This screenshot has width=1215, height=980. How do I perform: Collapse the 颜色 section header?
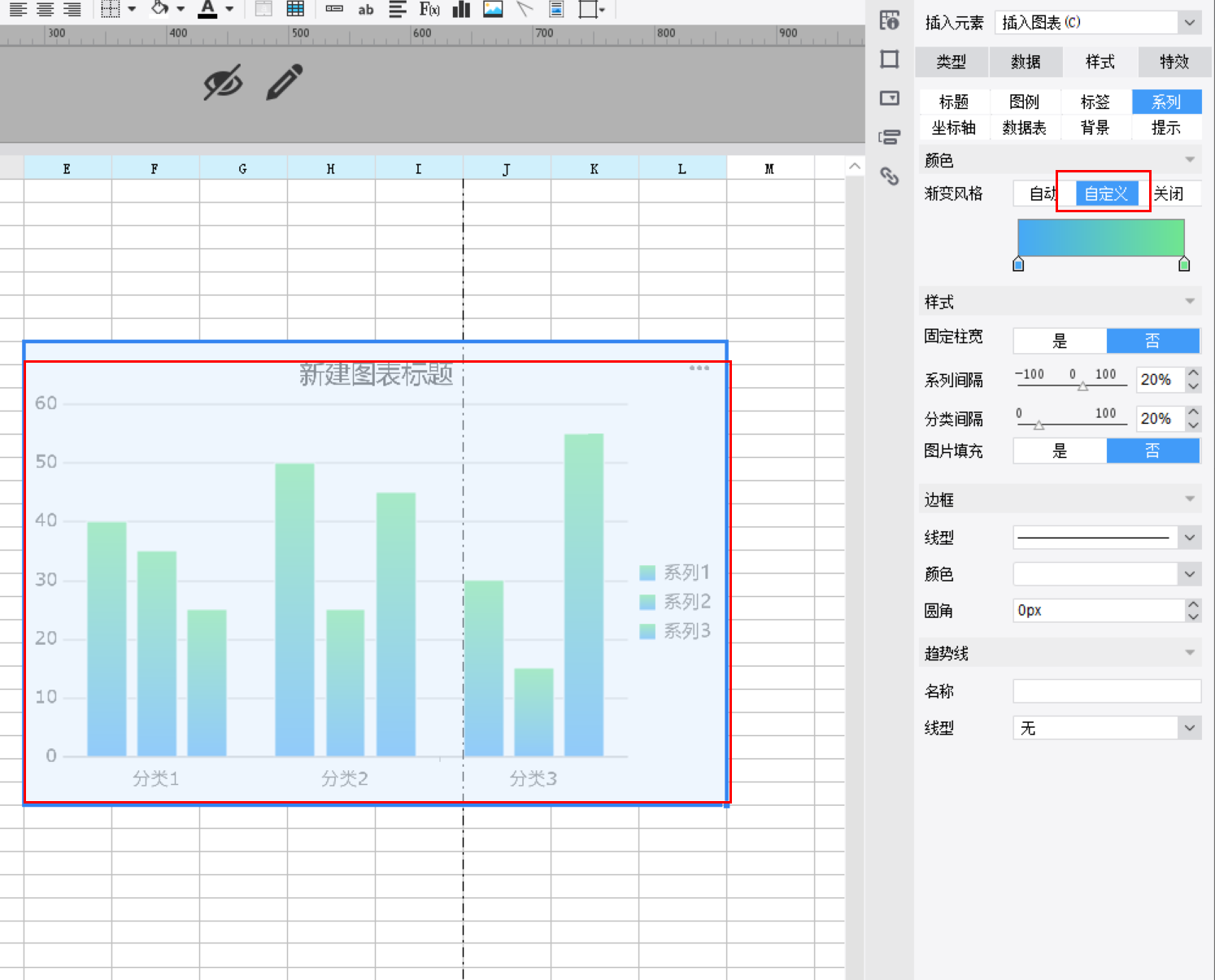click(1060, 160)
